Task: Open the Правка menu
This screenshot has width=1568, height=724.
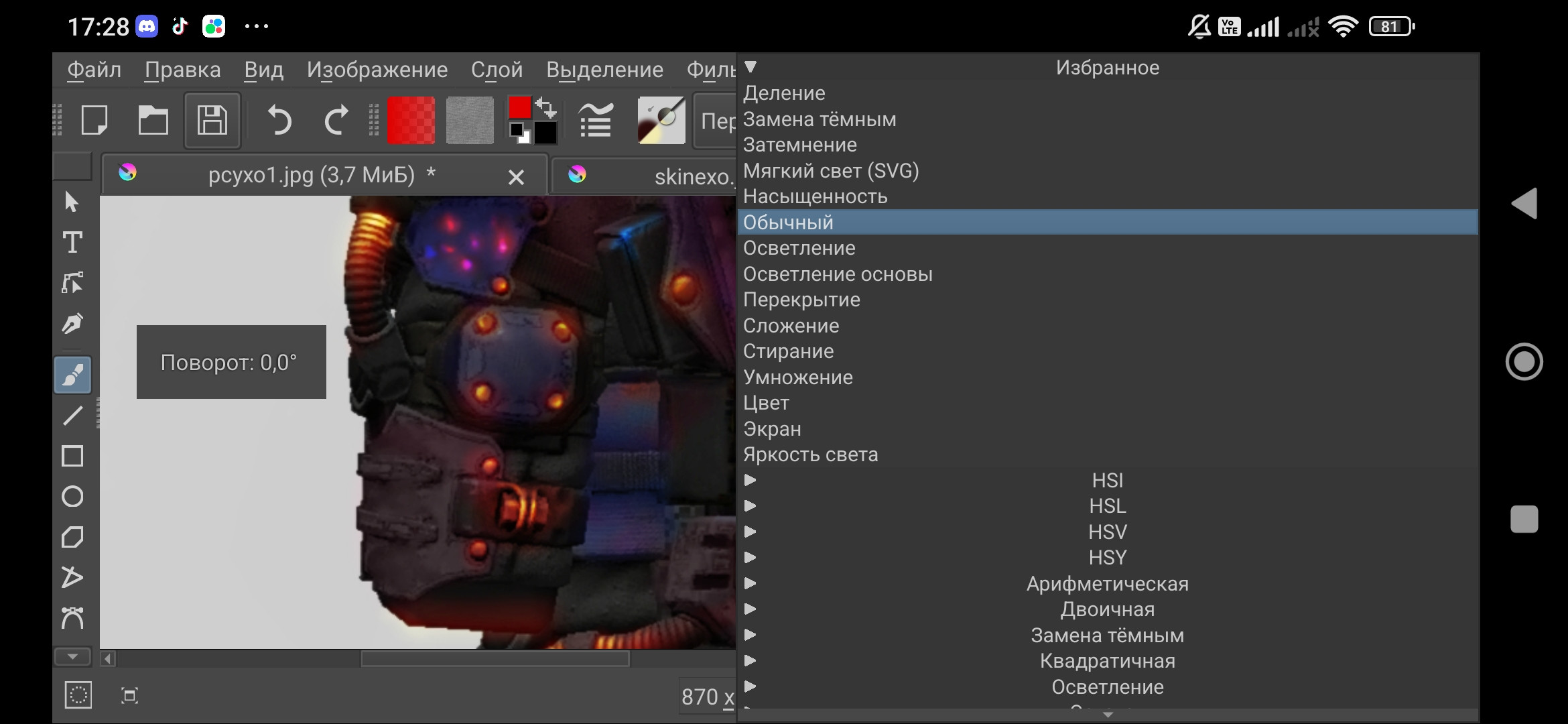Action: click(x=182, y=70)
